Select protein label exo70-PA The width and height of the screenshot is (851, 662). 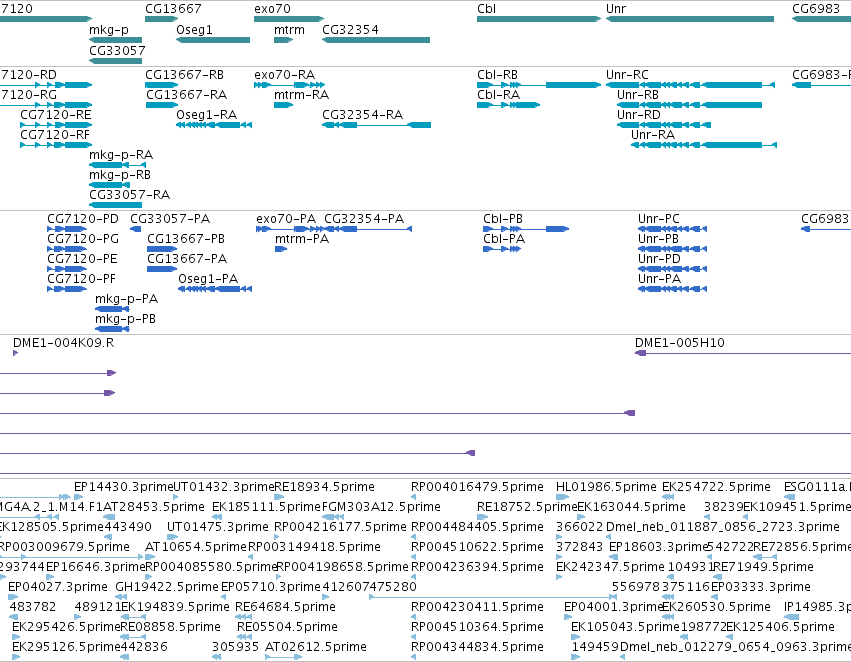[285, 219]
